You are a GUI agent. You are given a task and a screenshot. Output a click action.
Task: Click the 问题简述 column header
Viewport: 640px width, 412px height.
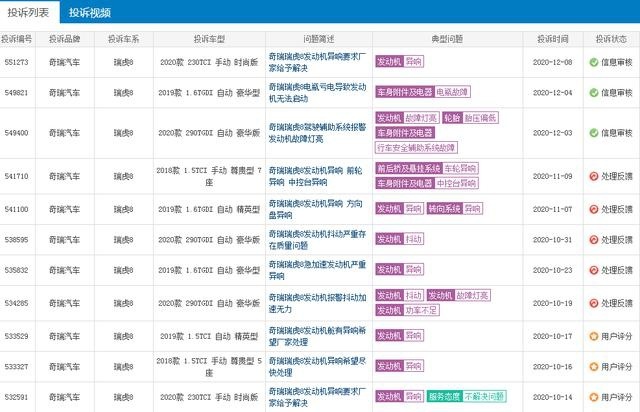coord(319,39)
